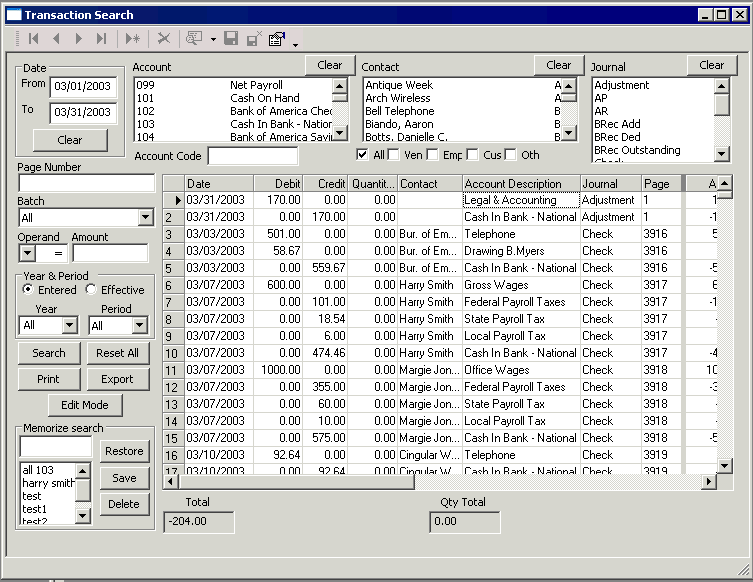Open the Year dropdown
The image size is (753, 582).
(x=70, y=325)
